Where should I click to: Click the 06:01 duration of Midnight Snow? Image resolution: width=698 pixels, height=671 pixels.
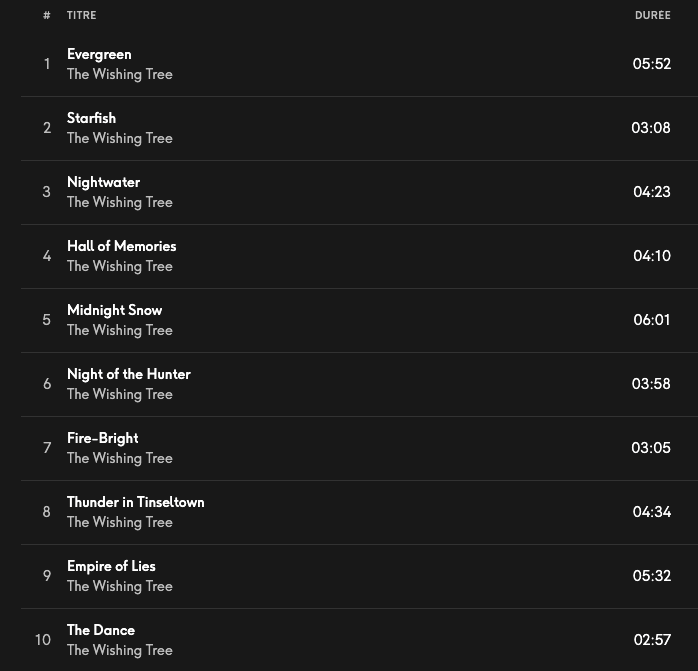click(651, 320)
